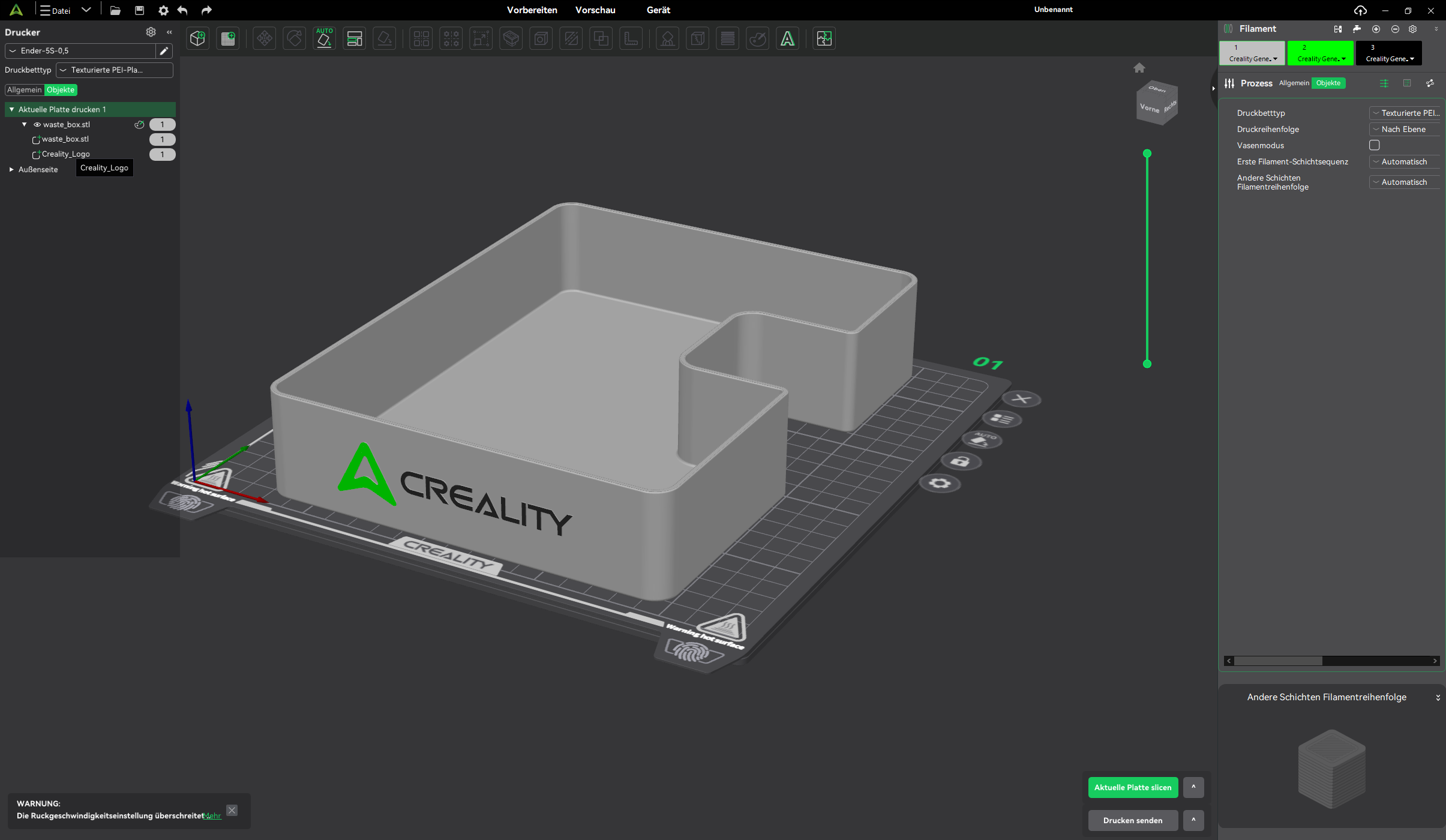The image size is (1446, 840).
Task: Select the Scale tool icon
Action: 481,39
